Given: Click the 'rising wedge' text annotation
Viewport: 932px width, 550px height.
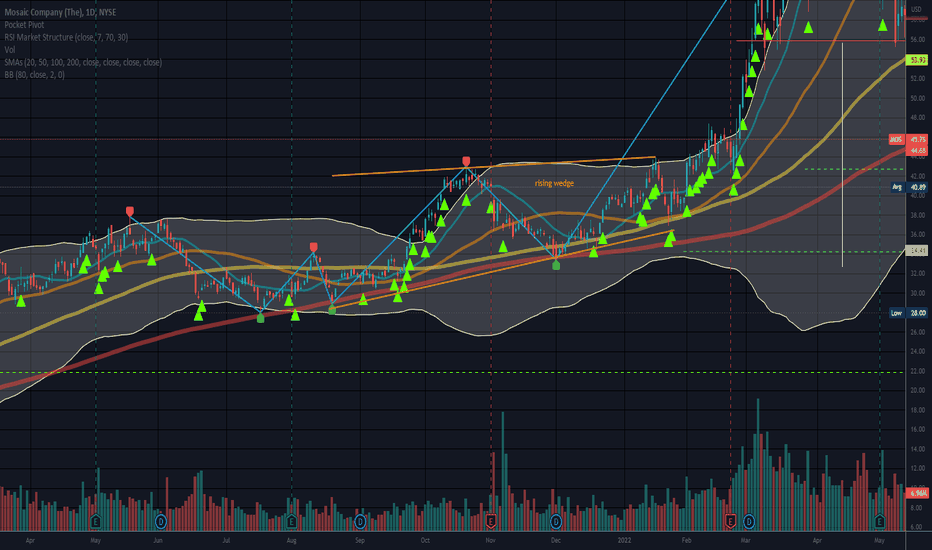Looking at the screenshot, I should pyautogui.click(x=554, y=183).
